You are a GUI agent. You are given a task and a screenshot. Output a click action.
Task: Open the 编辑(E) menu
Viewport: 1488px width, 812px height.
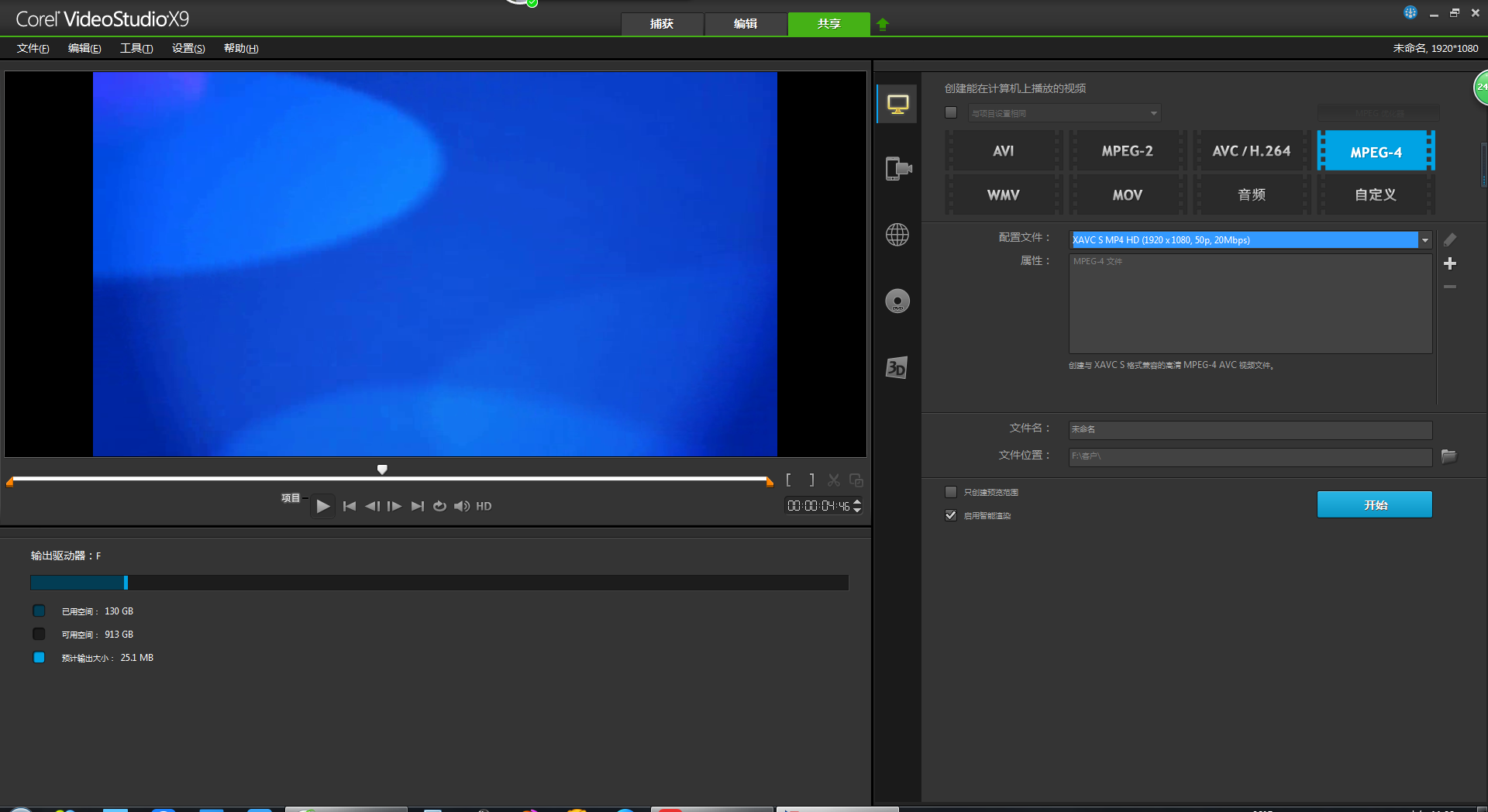(x=84, y=48)
